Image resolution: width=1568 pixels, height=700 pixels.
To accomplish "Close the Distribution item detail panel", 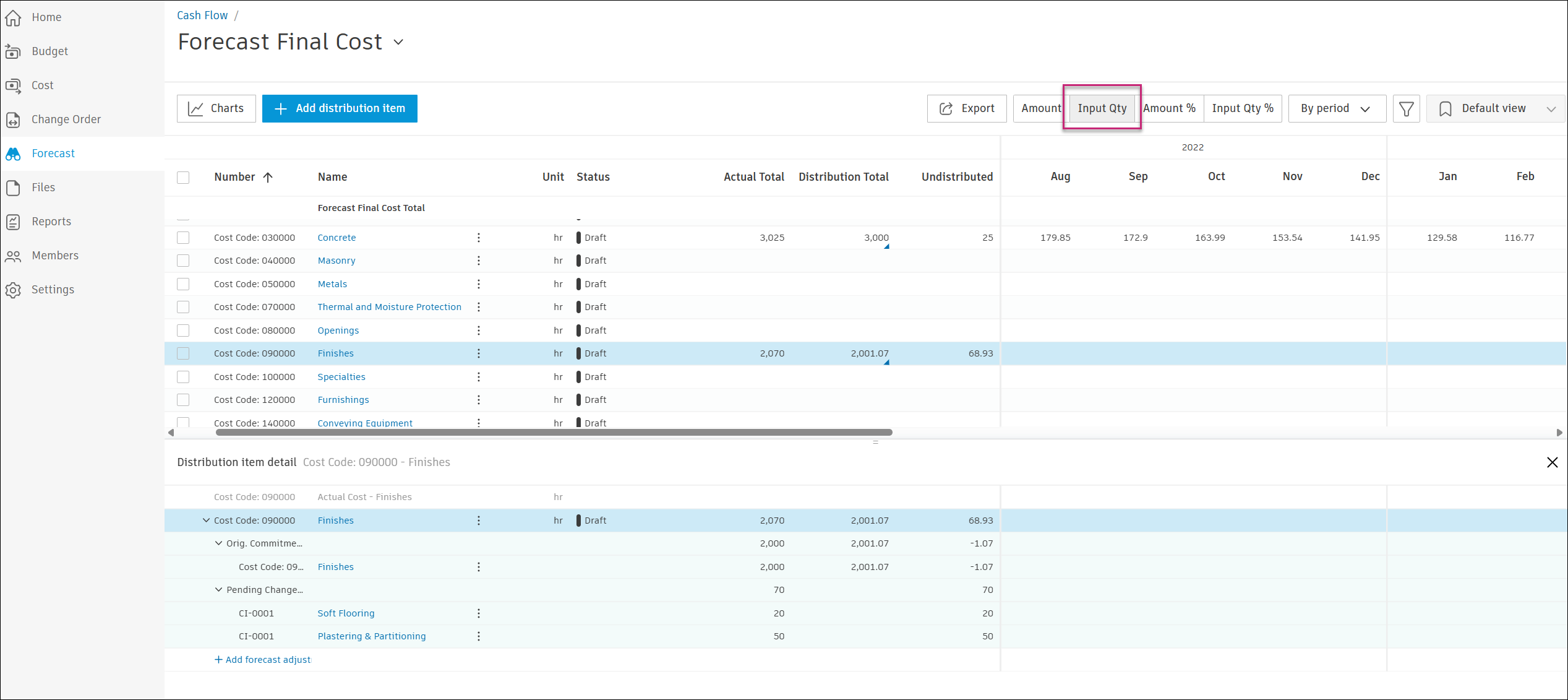I will pyautogui.click(x=1552, y=462).
